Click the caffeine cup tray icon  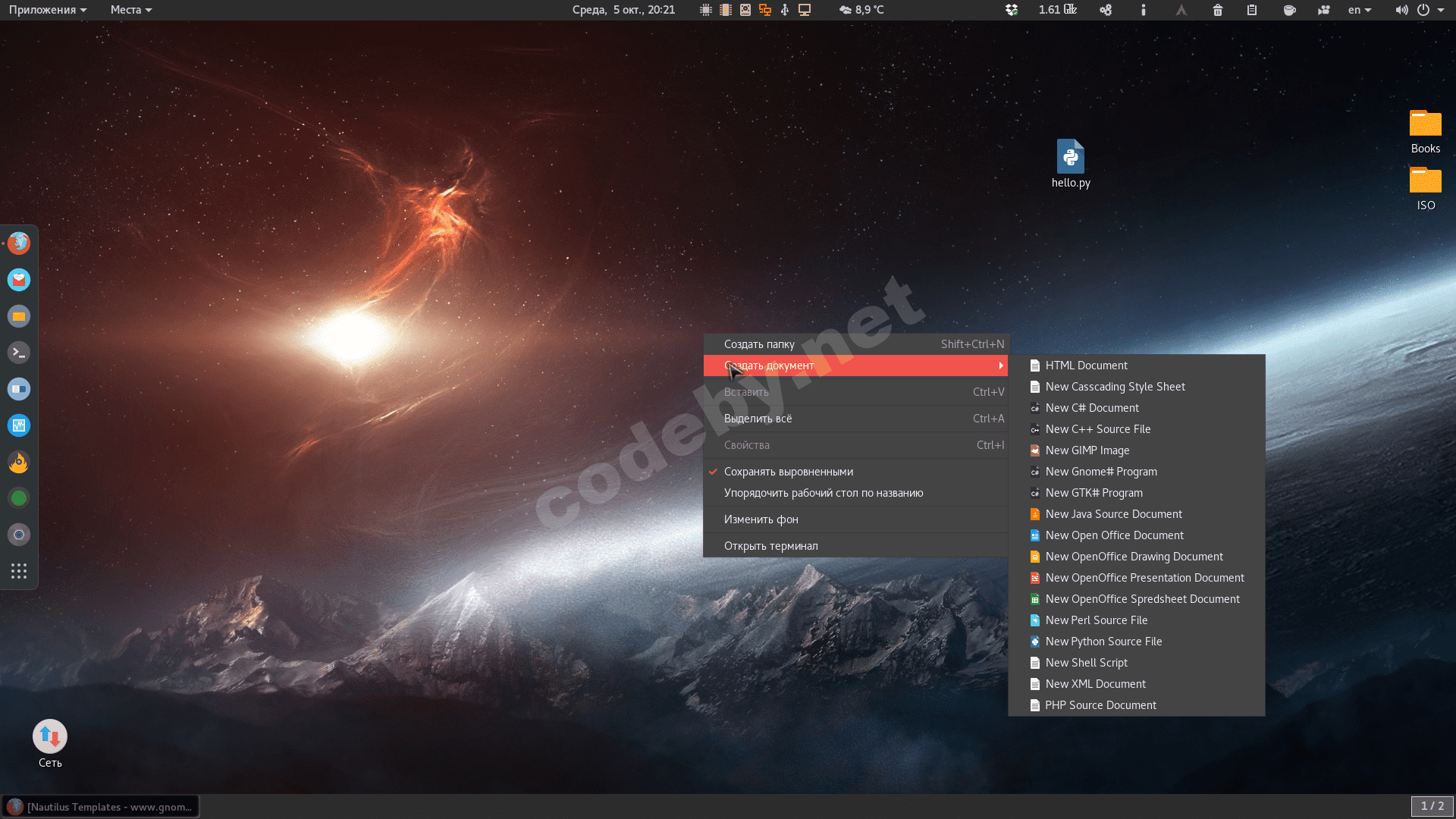point(1289,10)
